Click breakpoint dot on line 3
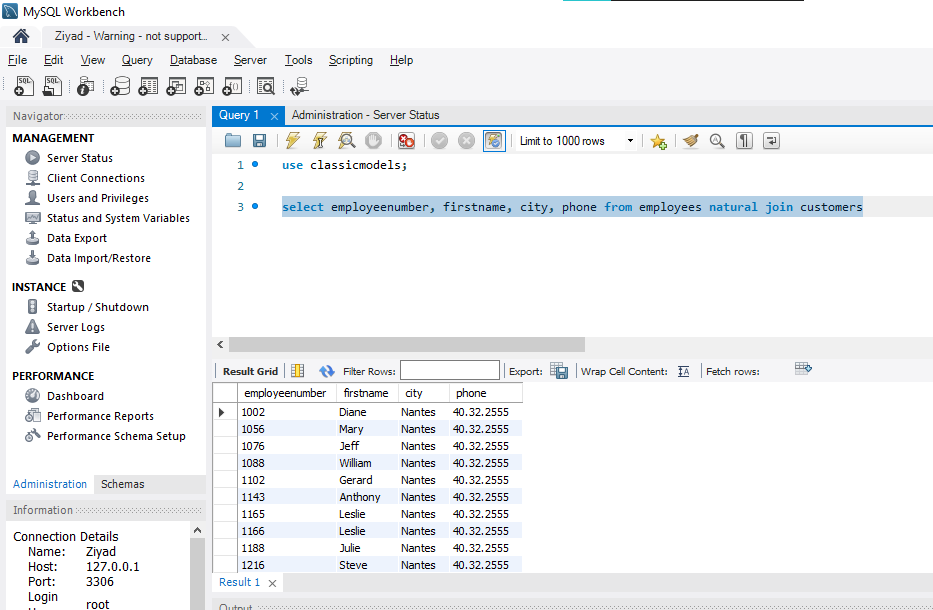This screenshot has width=933, height=610. [255, 207]
